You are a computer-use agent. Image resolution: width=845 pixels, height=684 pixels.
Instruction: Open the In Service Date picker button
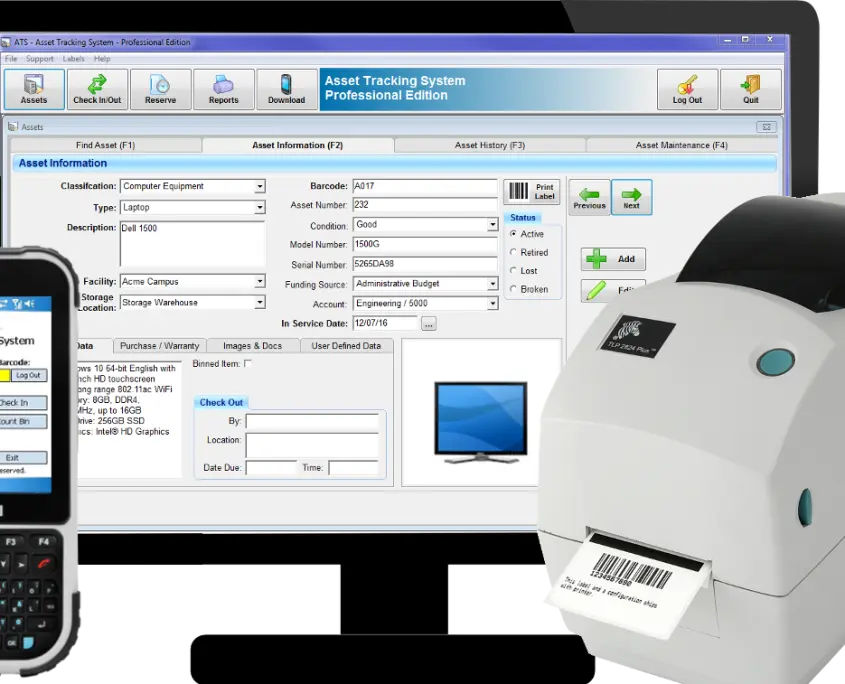point(428,324)
